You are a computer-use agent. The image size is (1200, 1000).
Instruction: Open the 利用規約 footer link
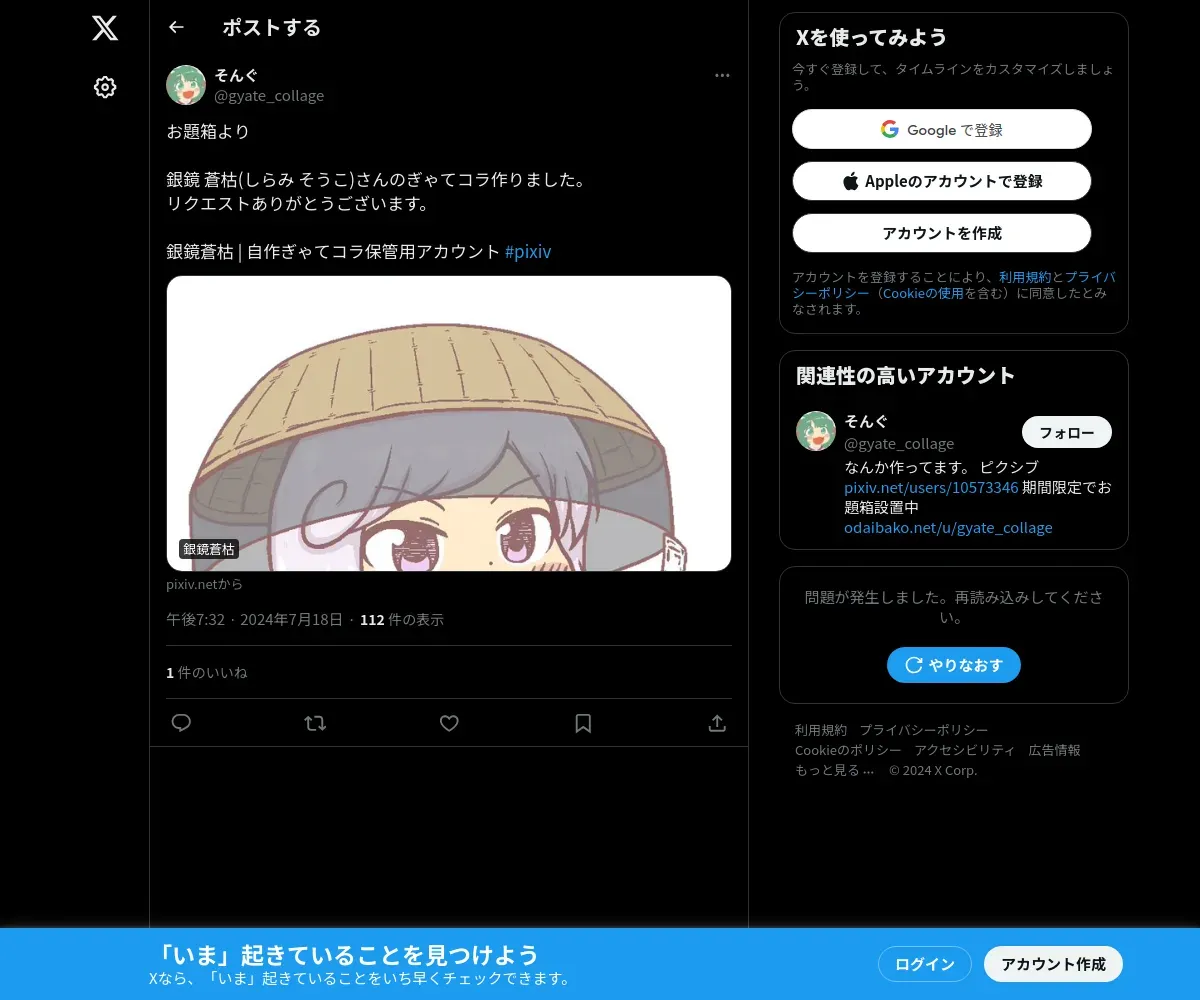point(821,730)
